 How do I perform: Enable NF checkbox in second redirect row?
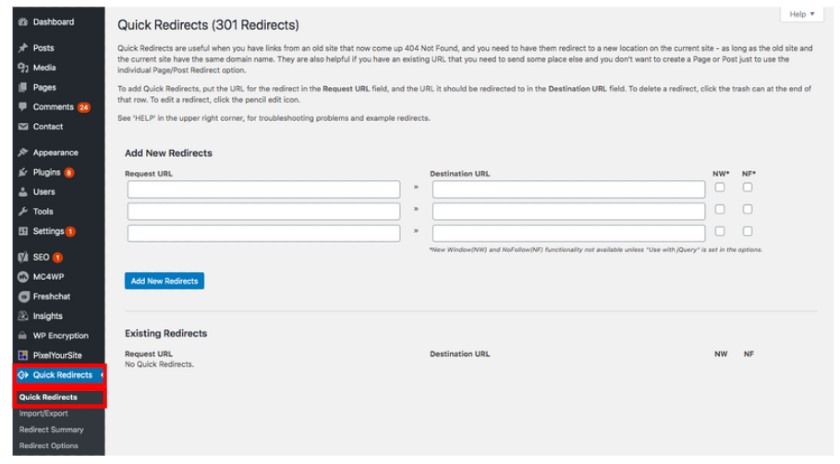click(747, 209)
